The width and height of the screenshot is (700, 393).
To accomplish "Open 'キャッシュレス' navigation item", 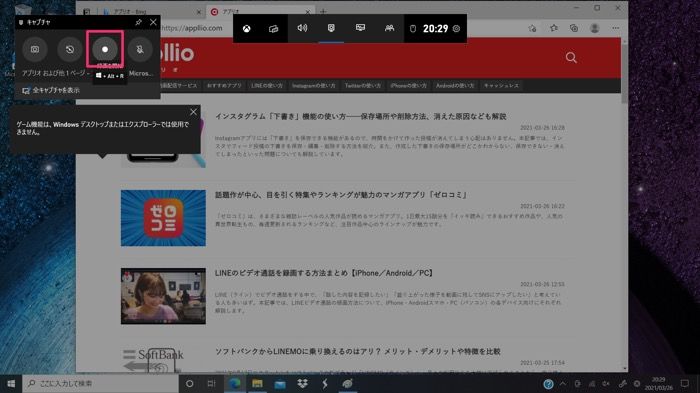I will 501,85.
